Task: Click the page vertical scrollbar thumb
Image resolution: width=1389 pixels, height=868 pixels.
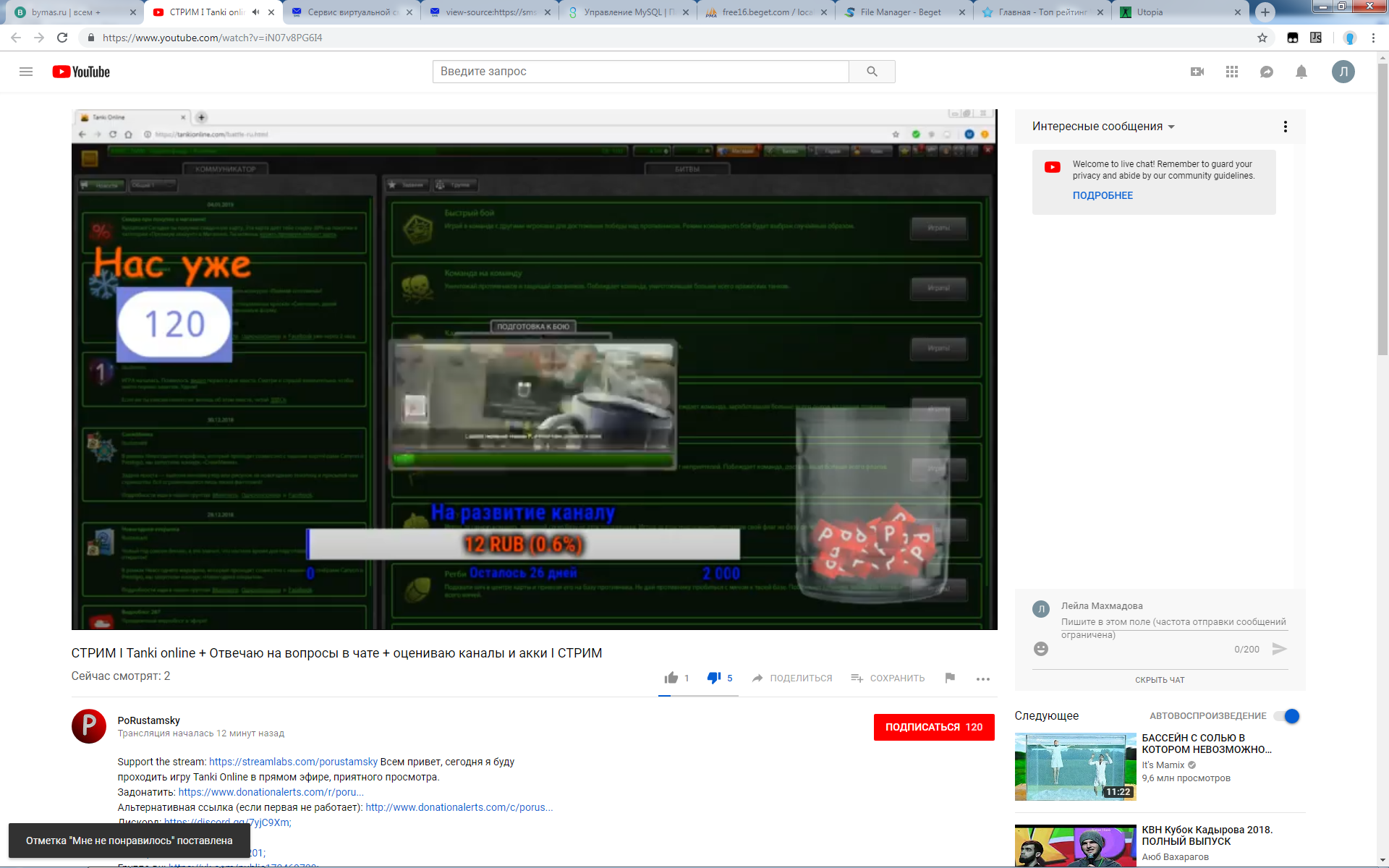Action: coord(1382,210)
